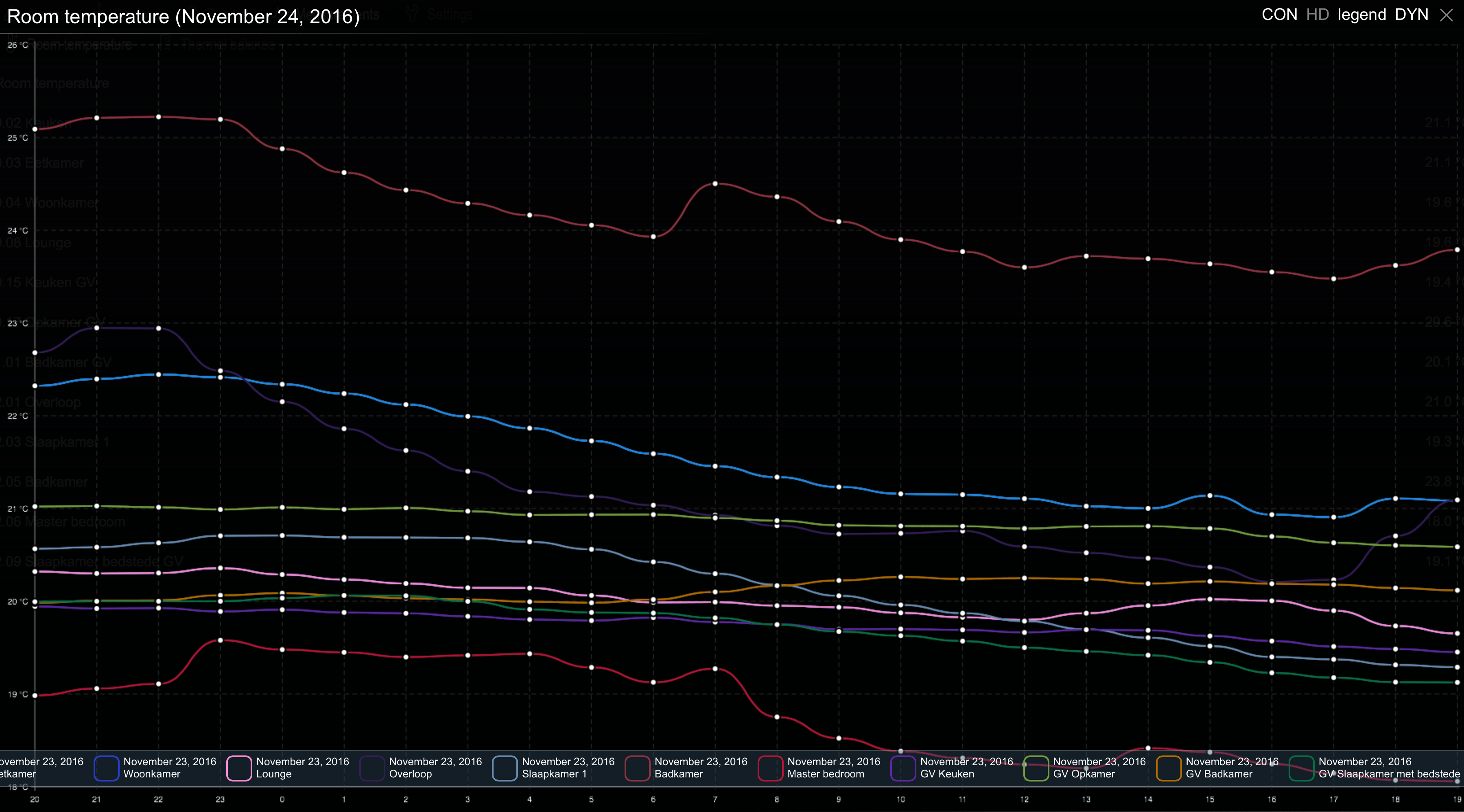Click the chart title Room temperature
The height and width of the screenshot is (812, 1464).
(x=183, y=17)
